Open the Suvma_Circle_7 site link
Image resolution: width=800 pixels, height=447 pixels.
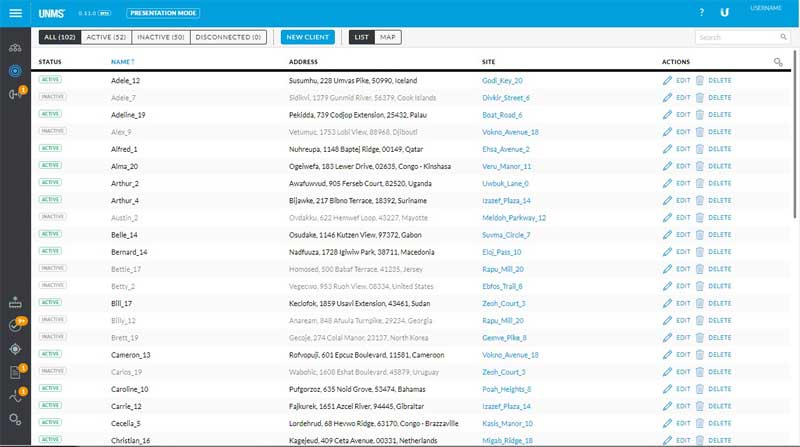[x=506, y=235]
